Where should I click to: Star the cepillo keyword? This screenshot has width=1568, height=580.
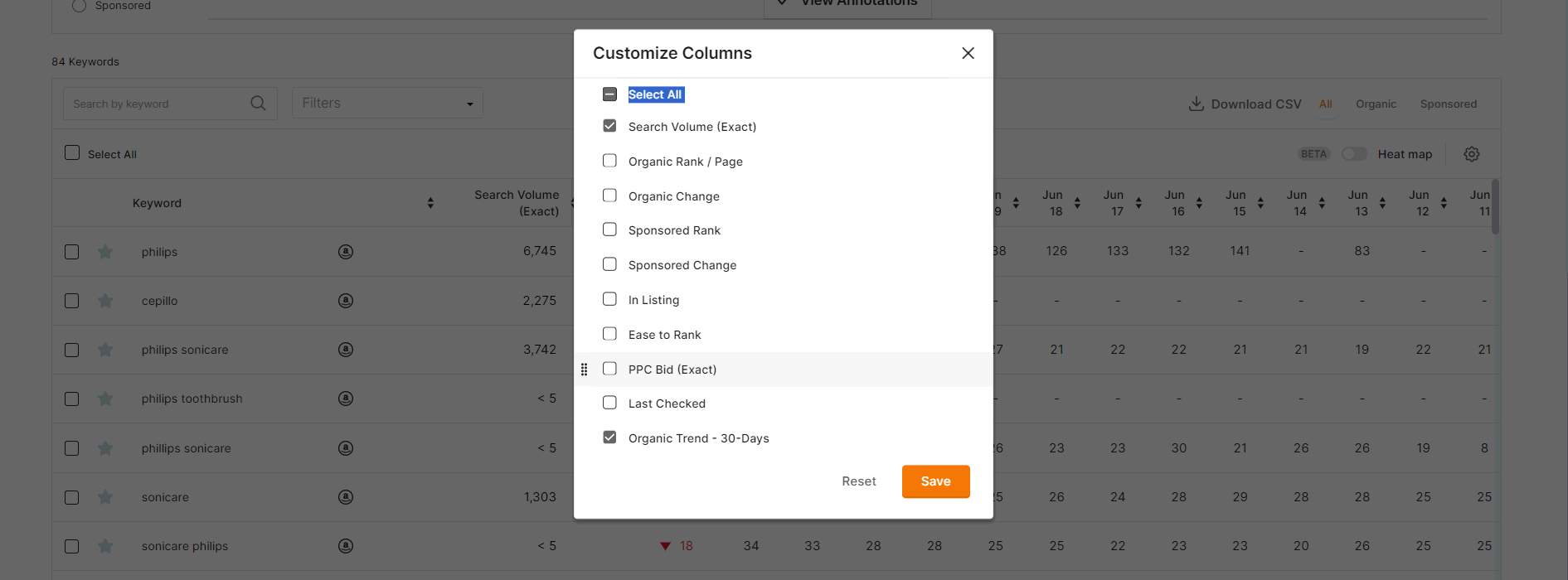[x=105, y=300]
